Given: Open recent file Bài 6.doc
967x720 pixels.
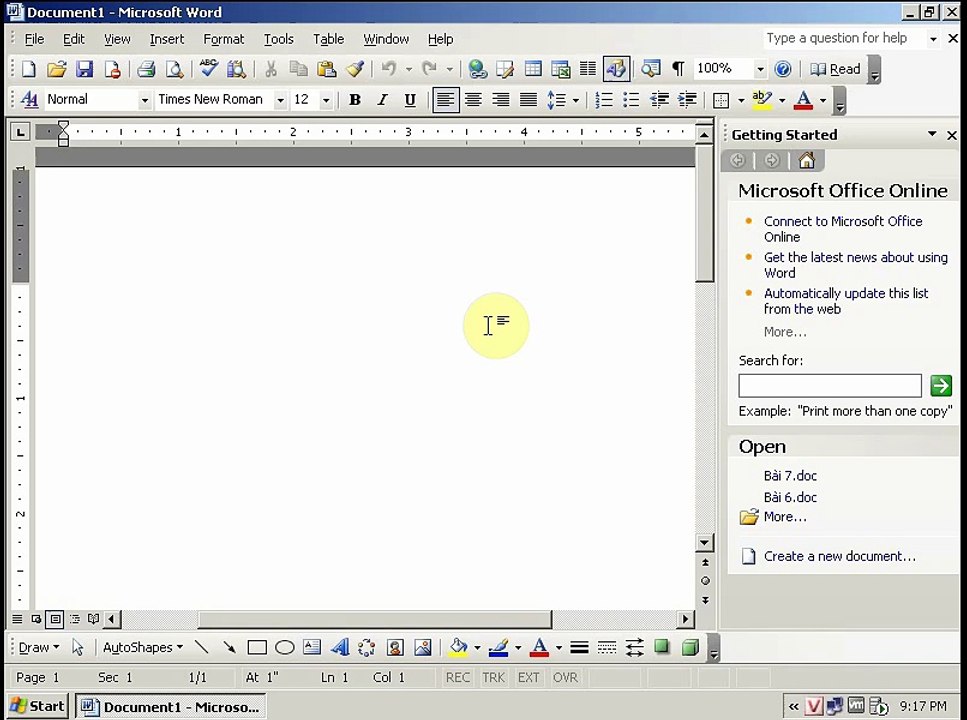Looking at the screenshot, I should (x=790, y=497).
